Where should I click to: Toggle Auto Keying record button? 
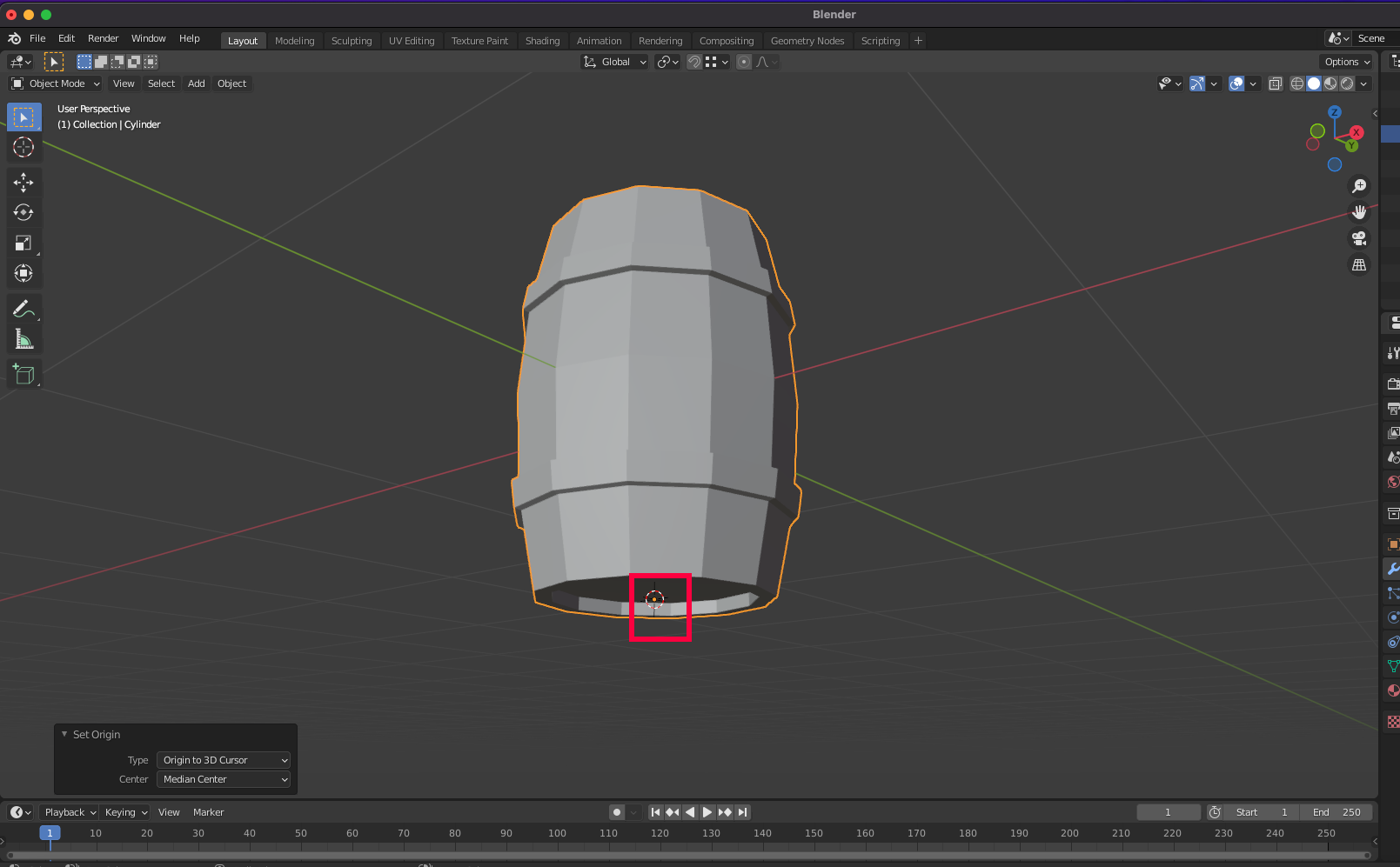617,812
